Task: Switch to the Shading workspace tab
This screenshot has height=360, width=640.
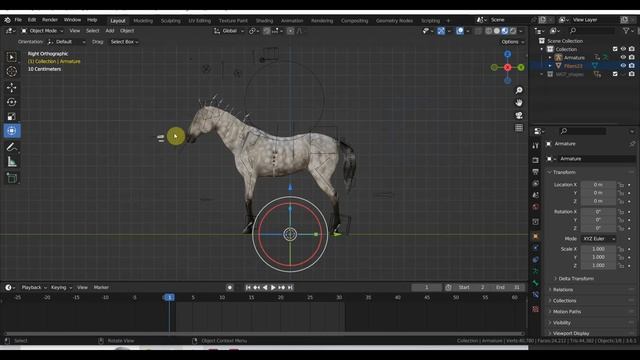Action: tap(264, 20)
